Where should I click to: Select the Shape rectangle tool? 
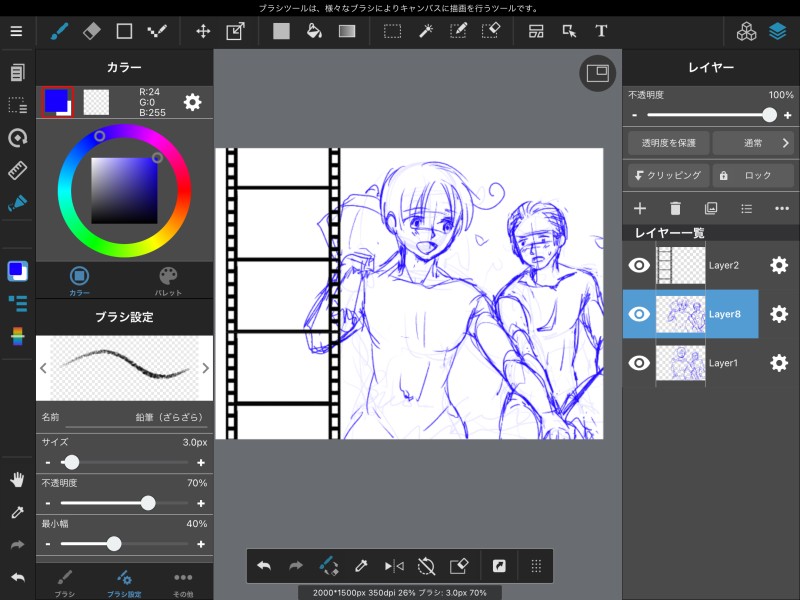124,31
